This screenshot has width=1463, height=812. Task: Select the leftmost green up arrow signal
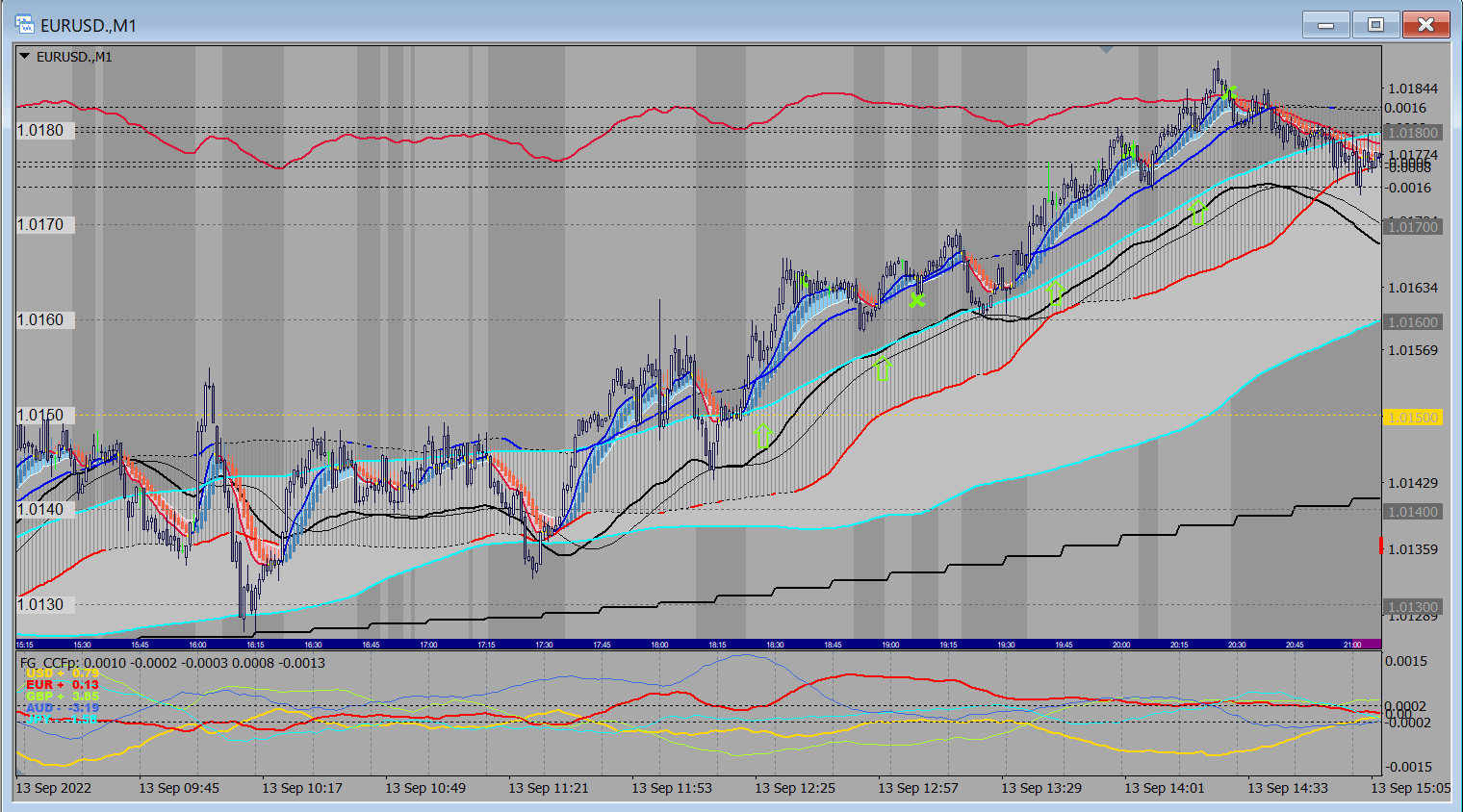pyautogui.click(x=762, y=436)
